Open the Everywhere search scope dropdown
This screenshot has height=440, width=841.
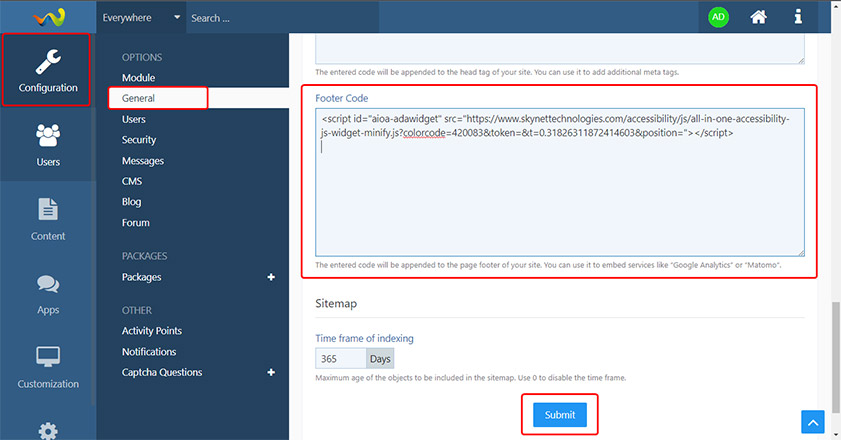(x=141, y=18)
